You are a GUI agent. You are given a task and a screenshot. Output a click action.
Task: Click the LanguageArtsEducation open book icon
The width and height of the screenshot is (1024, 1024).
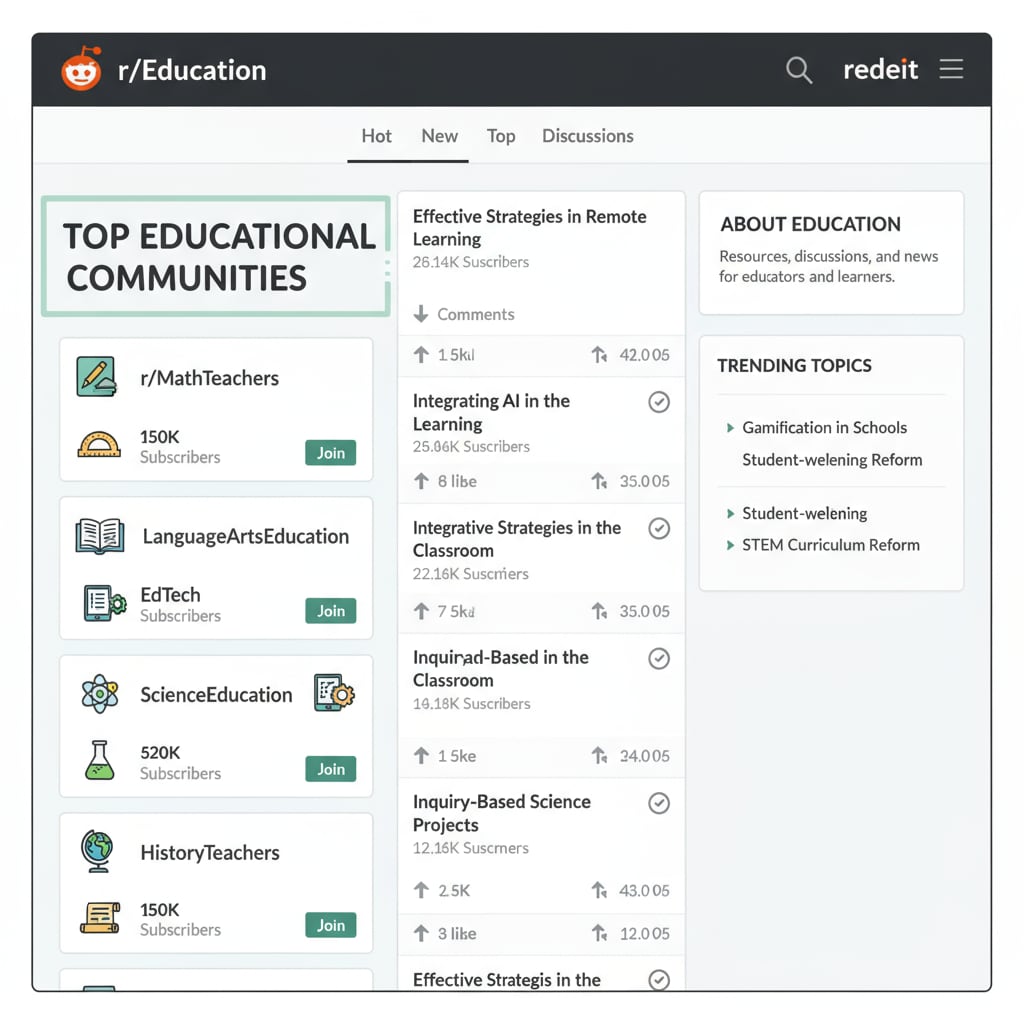(x=99, y=536)
